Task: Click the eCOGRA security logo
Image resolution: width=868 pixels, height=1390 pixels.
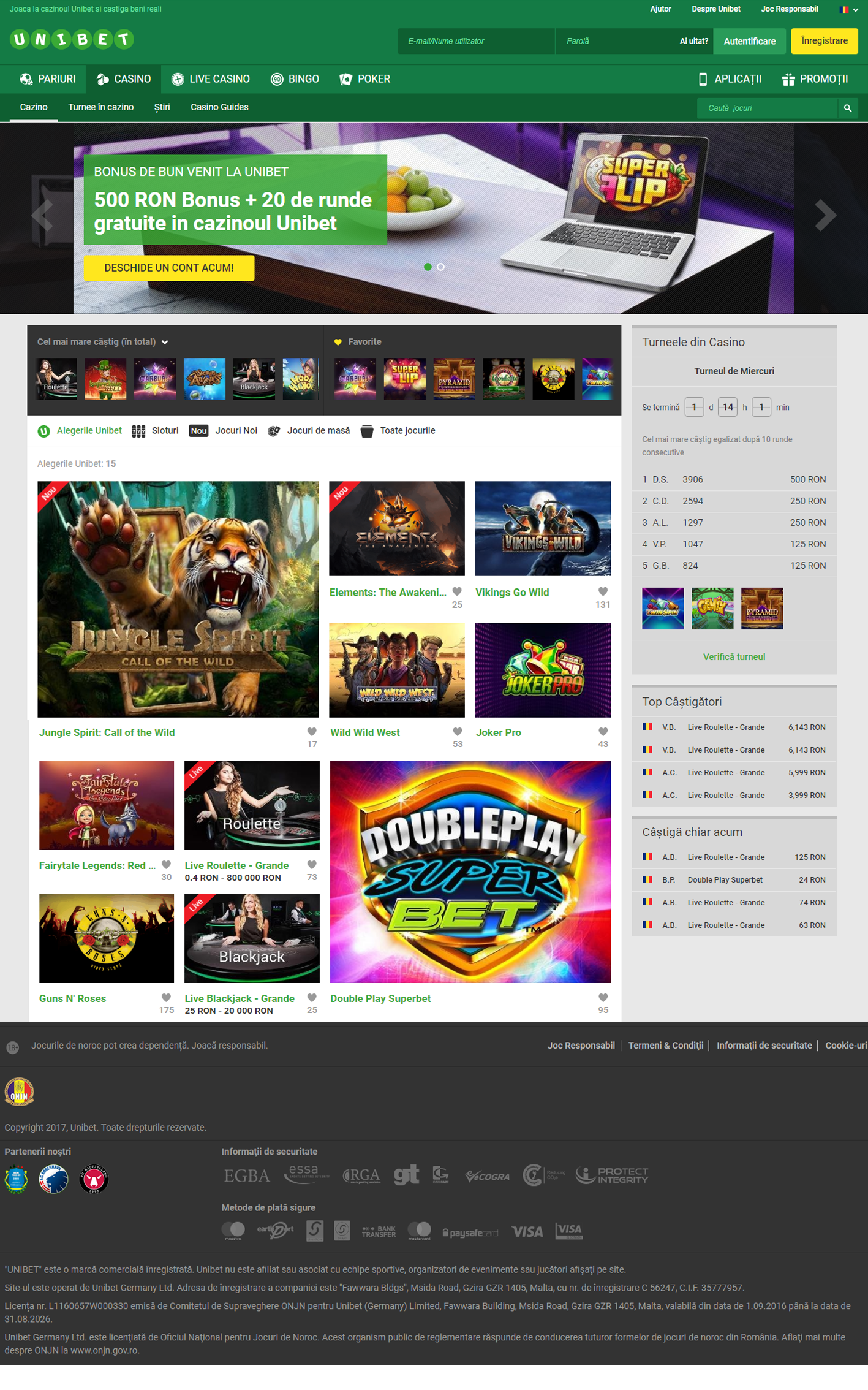Action: pyautogui.click(x=487, y=1175)
